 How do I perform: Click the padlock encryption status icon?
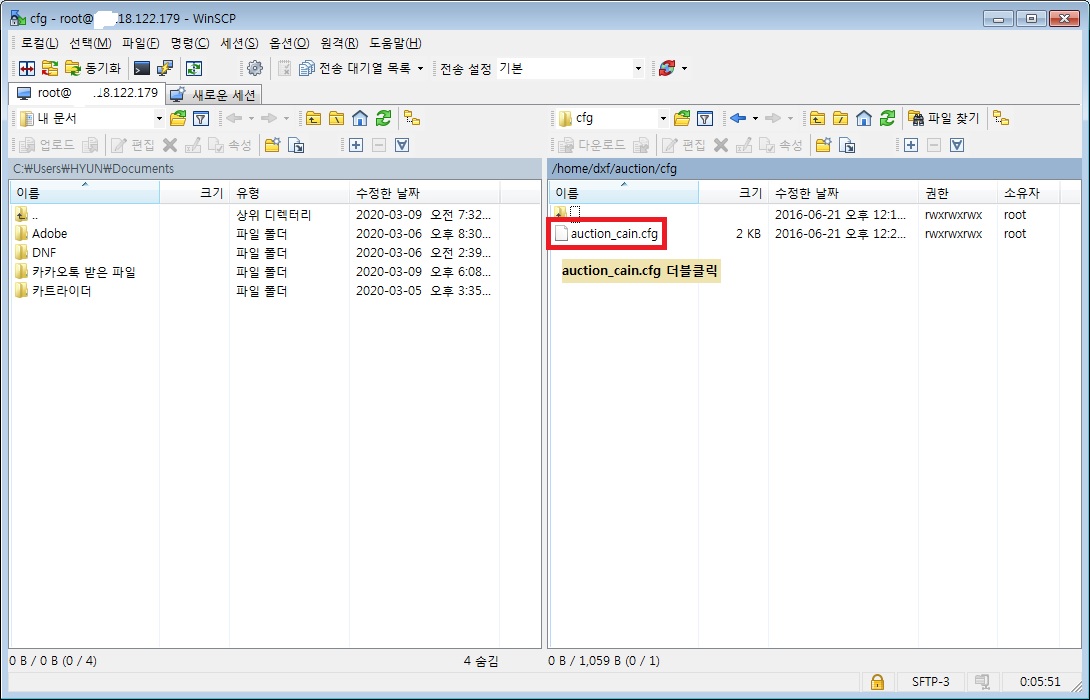[x=877, y=681]
